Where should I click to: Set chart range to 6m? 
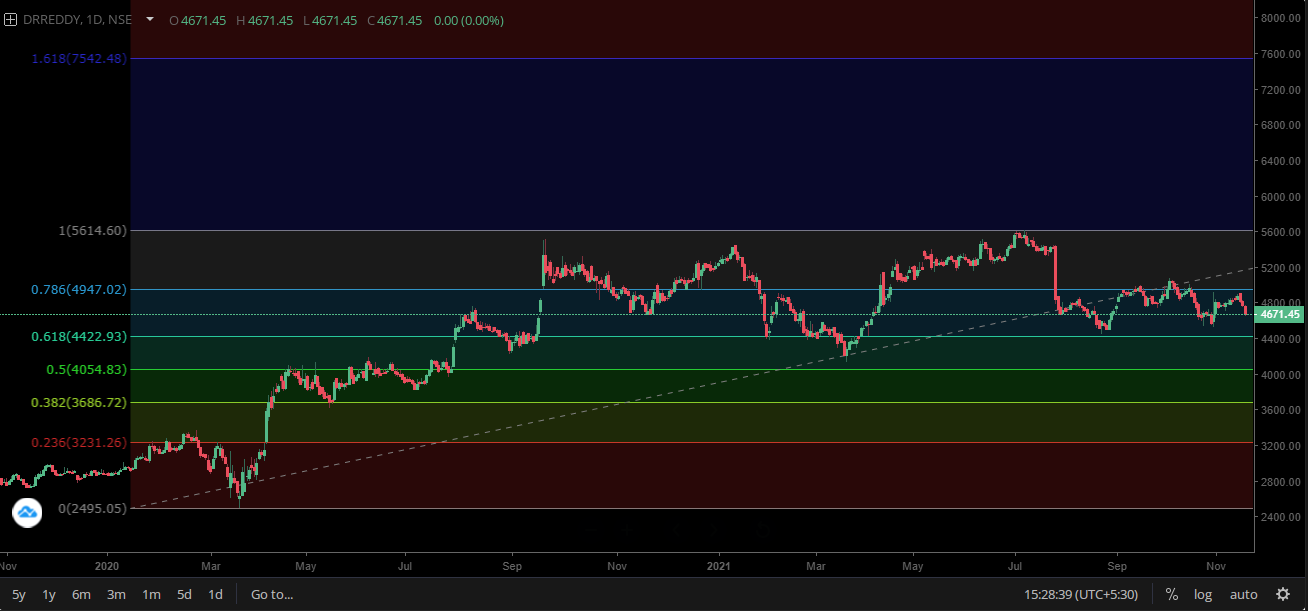(81, 594)
